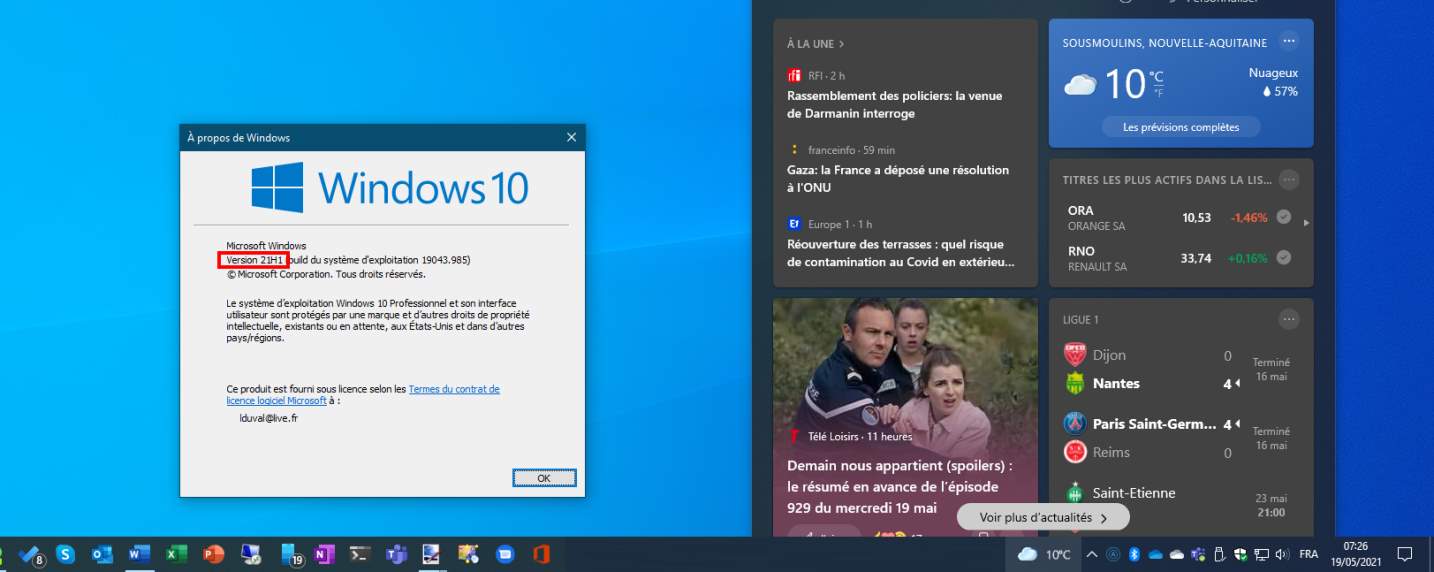Click weather cloud icon in weather card

pyautogui.click(x=1080, y=85)
